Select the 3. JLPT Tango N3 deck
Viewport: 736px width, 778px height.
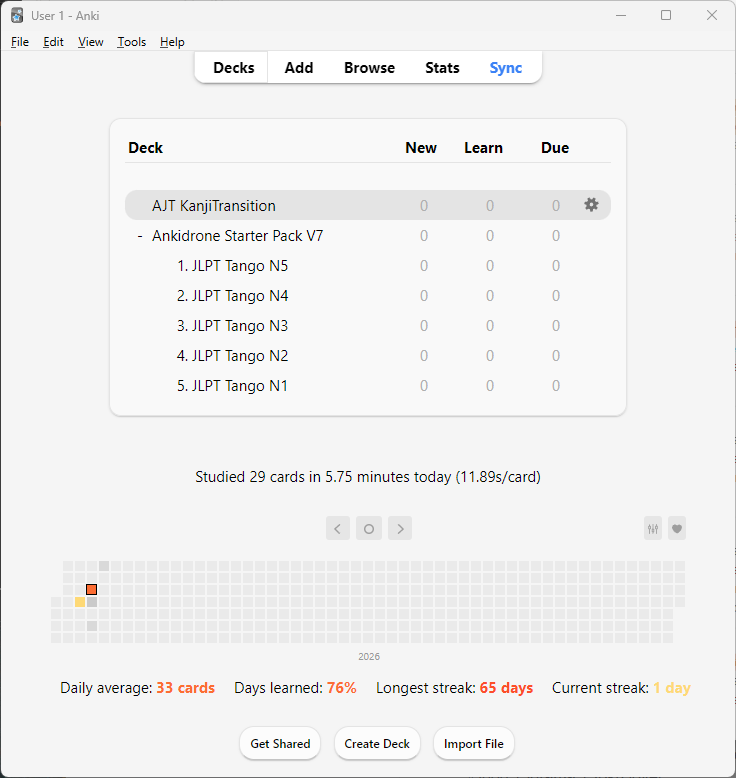tap(232, 326)
